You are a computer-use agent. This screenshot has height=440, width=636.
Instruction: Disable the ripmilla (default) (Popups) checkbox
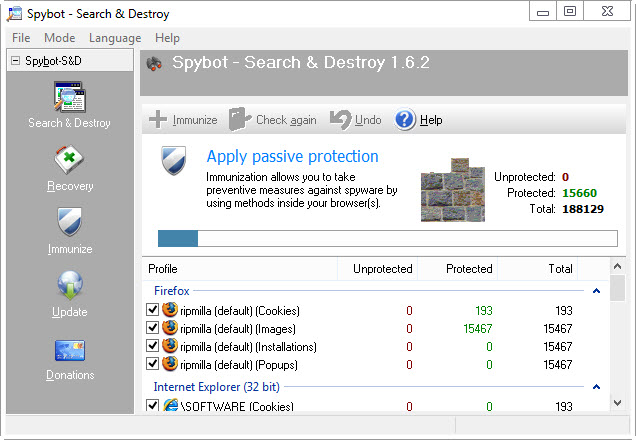click(153, 365)
